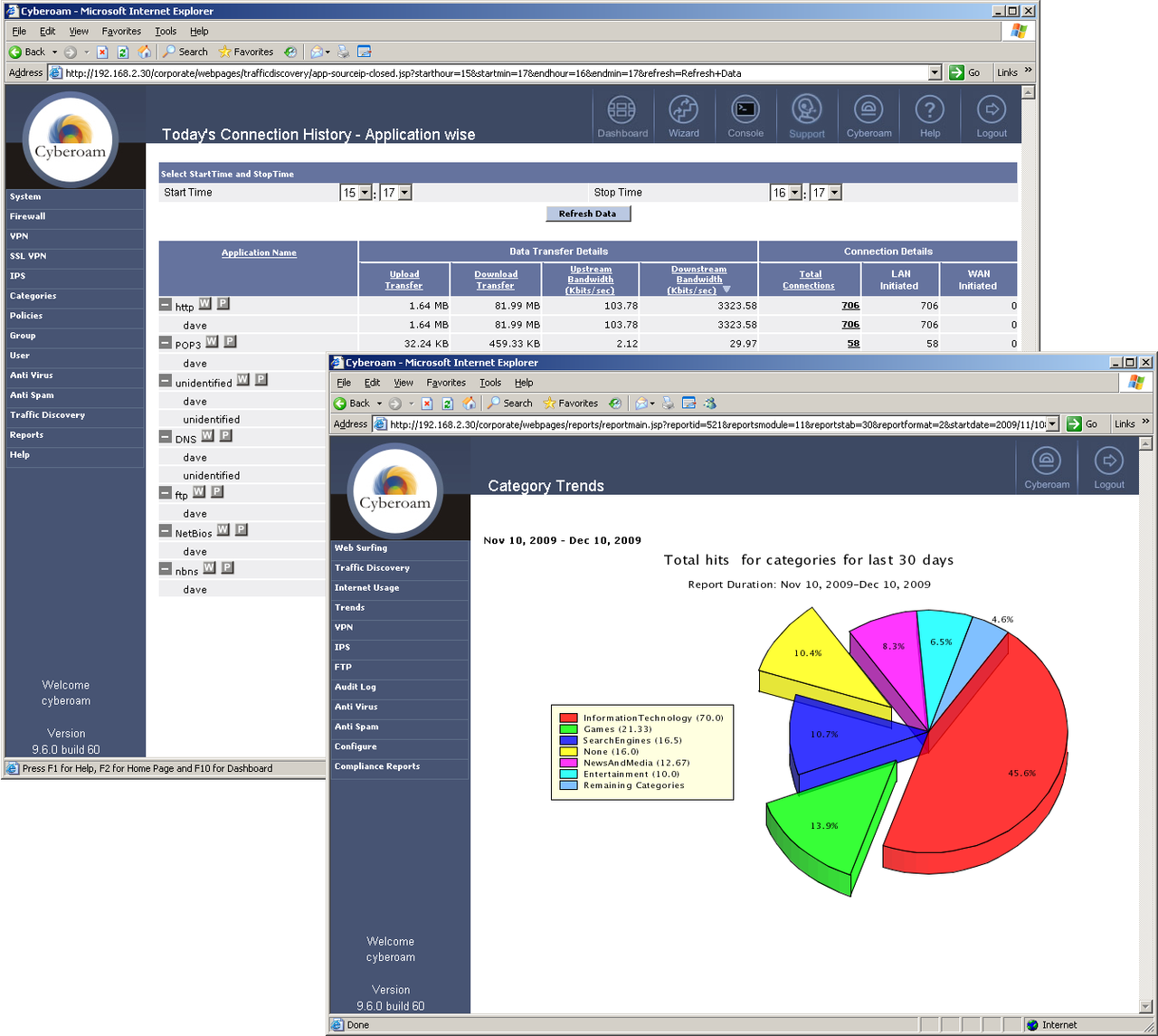Open View menu in Category Trends window
This screenshot has width=1158, height=1036.
point(403,383)
